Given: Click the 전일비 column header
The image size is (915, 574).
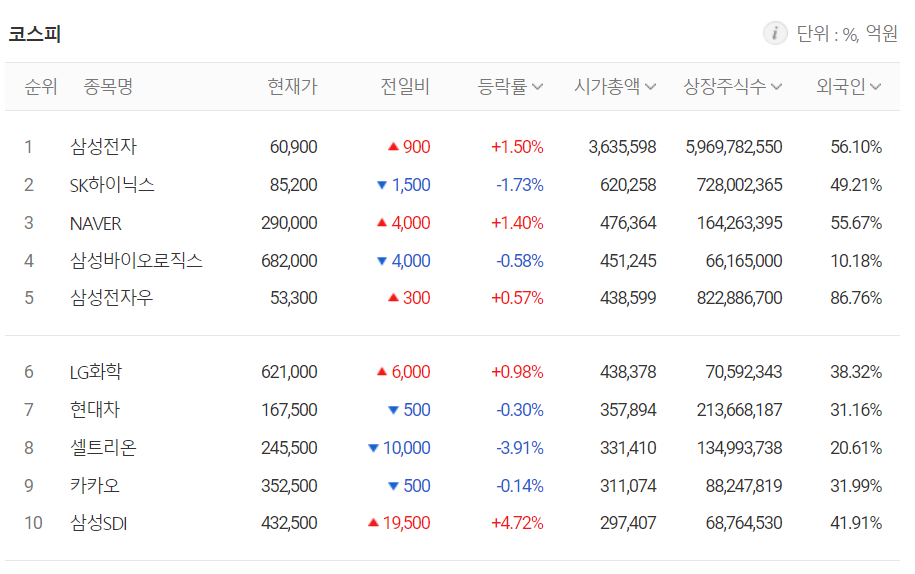Looking at the screenshot, I should point(405,86).
